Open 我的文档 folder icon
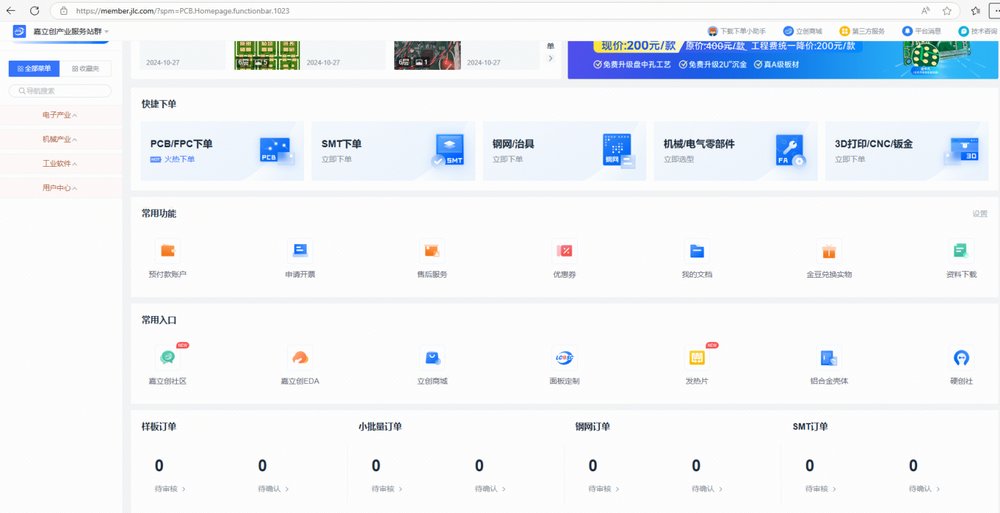The width and height of the screenshot is (1000, 513). (697, 251)
